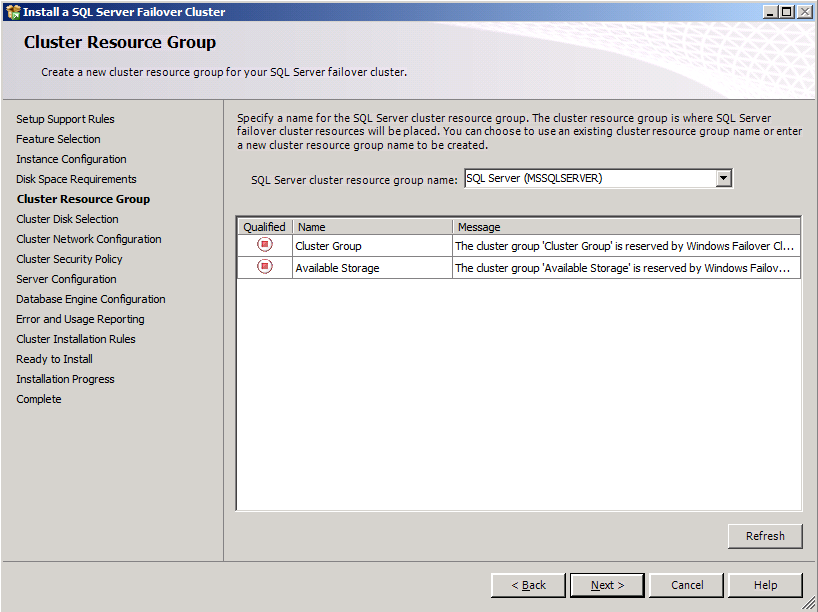This screenshot has width=818, height=612.
Task: Select Cluster Disk Selection step
Action: point(67,219)
